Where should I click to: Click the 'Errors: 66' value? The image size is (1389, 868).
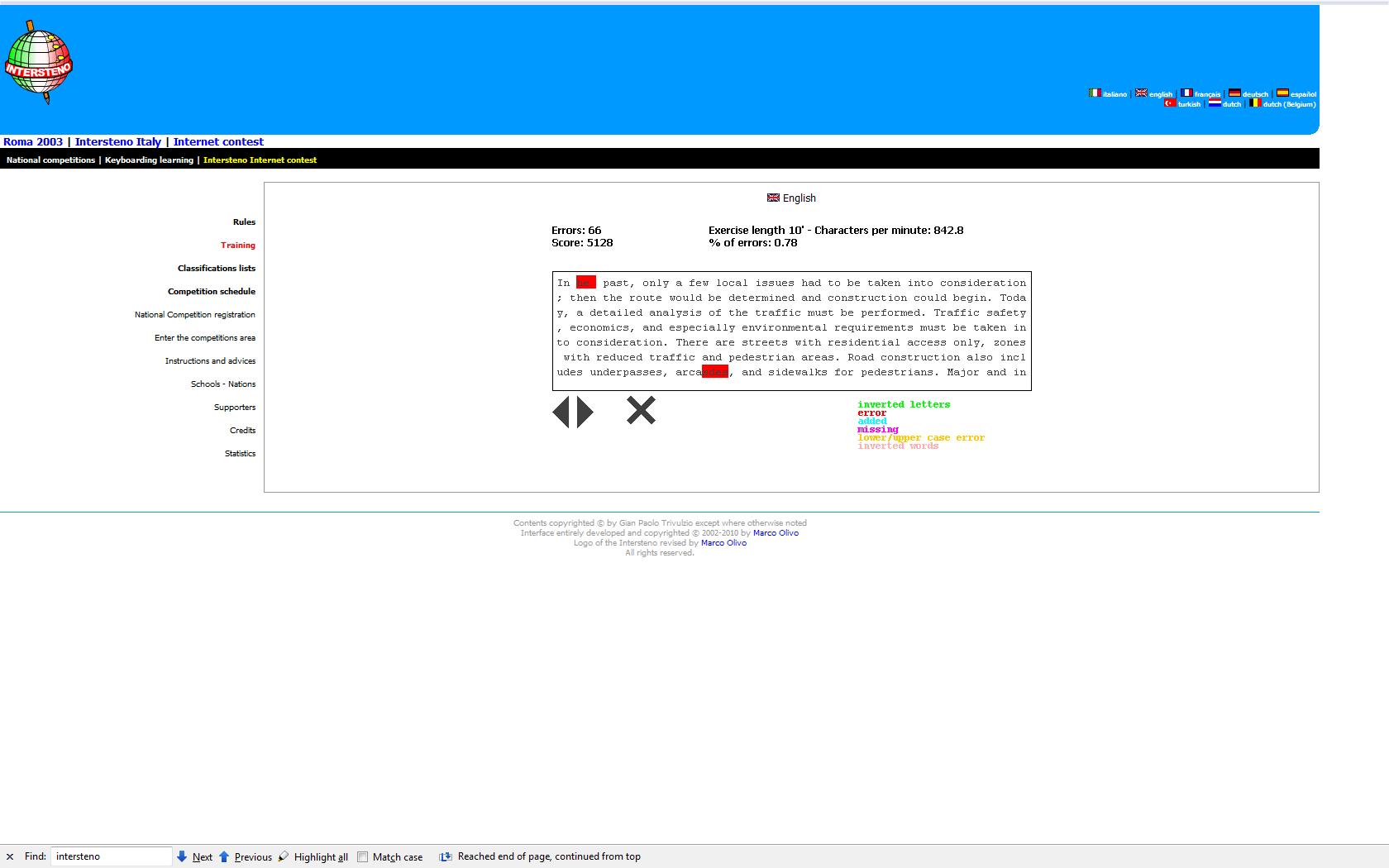point(576,230)
